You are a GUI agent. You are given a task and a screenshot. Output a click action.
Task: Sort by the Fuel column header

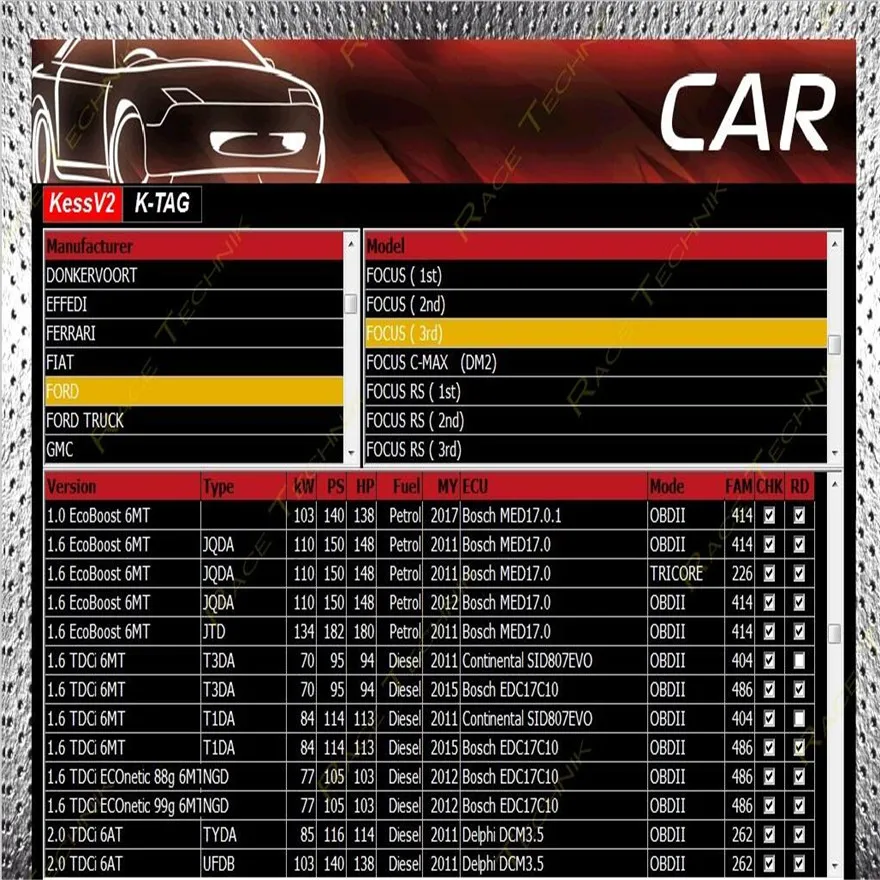pyautogui.click(x=400, y=486)
